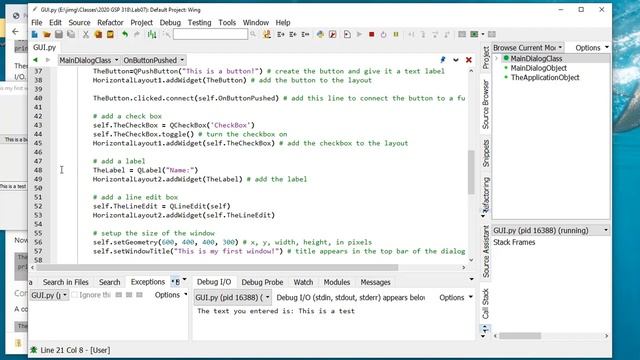Click the green Undo arrow

click(125, 35)
